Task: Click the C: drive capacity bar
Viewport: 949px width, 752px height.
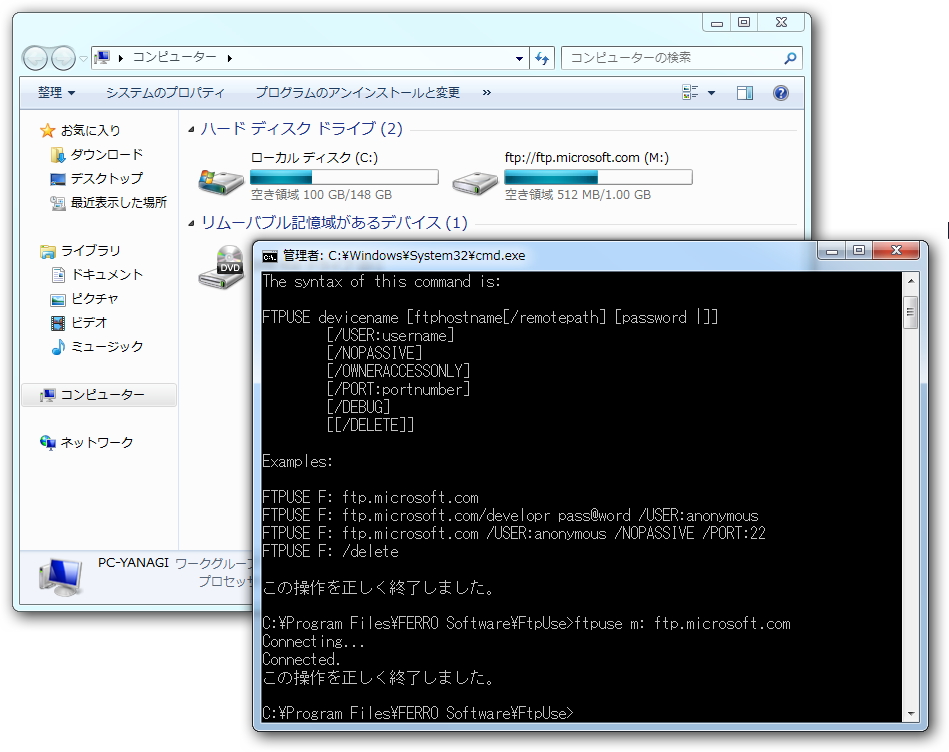Action: [x=345, y=176]
